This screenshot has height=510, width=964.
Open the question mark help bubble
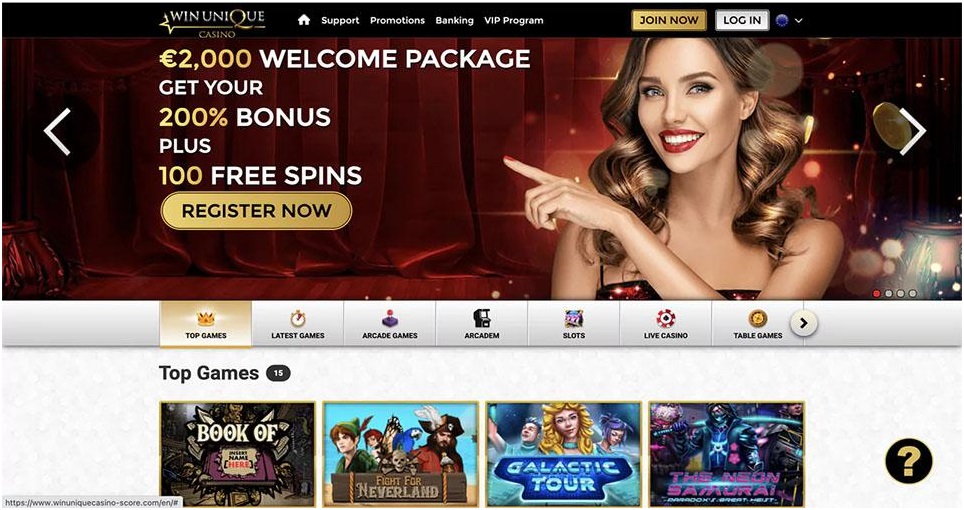point(909,461)
